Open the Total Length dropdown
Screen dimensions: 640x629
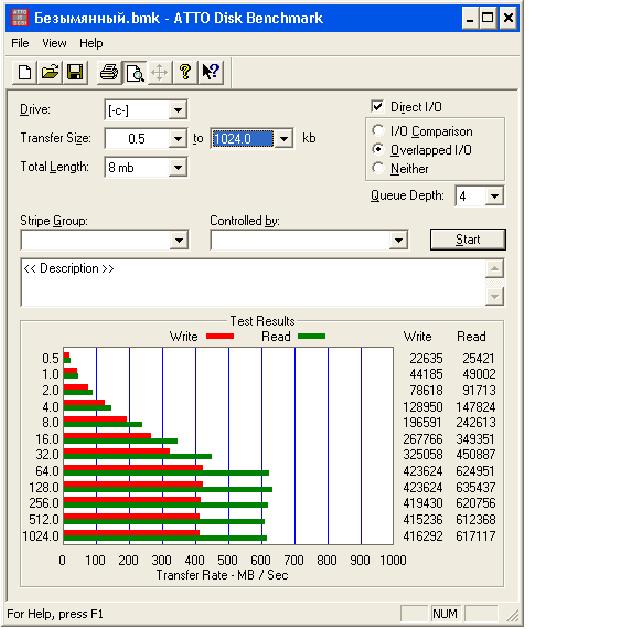[x=177, y=168]
